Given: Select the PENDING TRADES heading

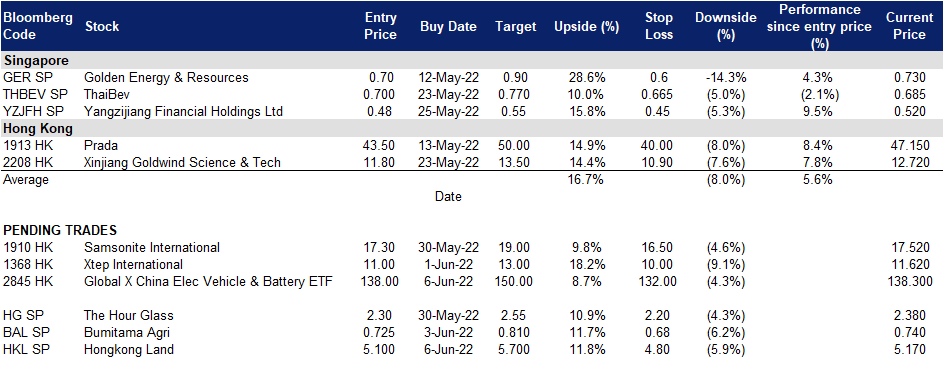Looking at the screenshot, I should pos(60,230).
